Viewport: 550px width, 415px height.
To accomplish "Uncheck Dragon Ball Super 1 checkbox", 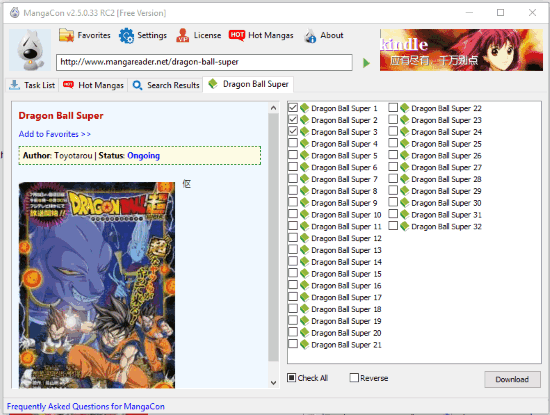I will click(x=293, y=107).
